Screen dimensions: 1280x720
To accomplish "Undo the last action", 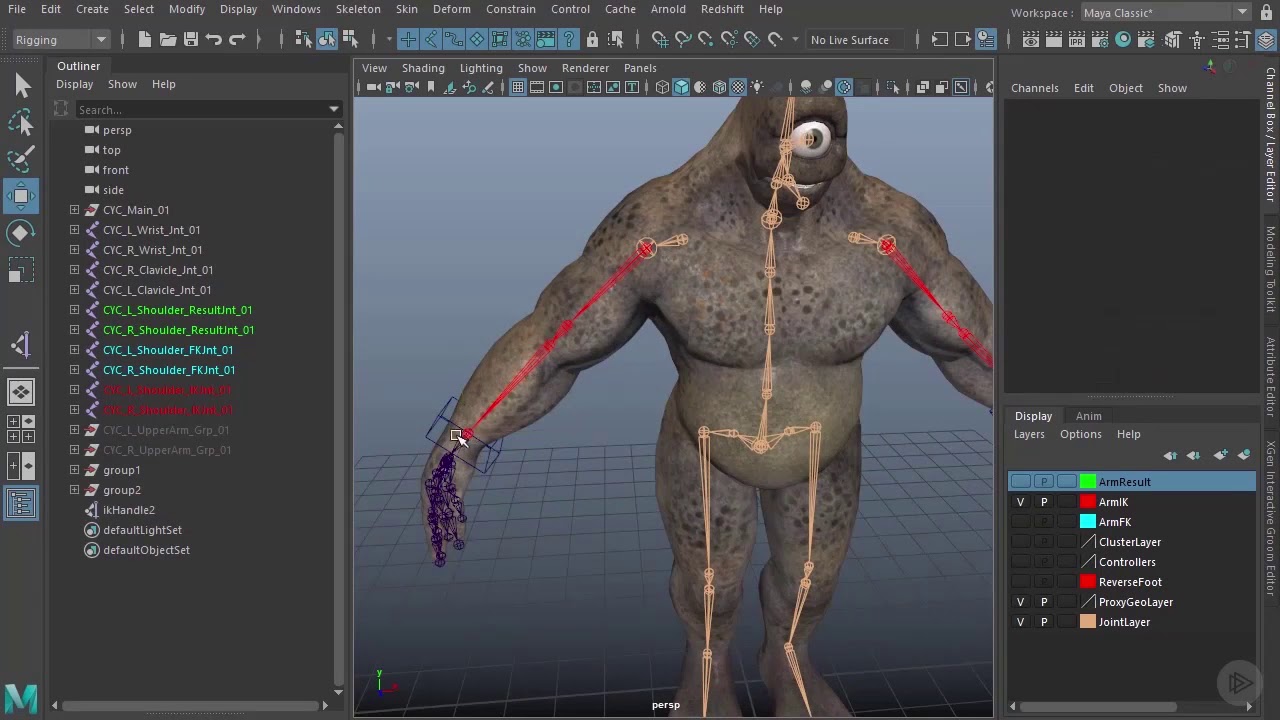I will [214, 39].
